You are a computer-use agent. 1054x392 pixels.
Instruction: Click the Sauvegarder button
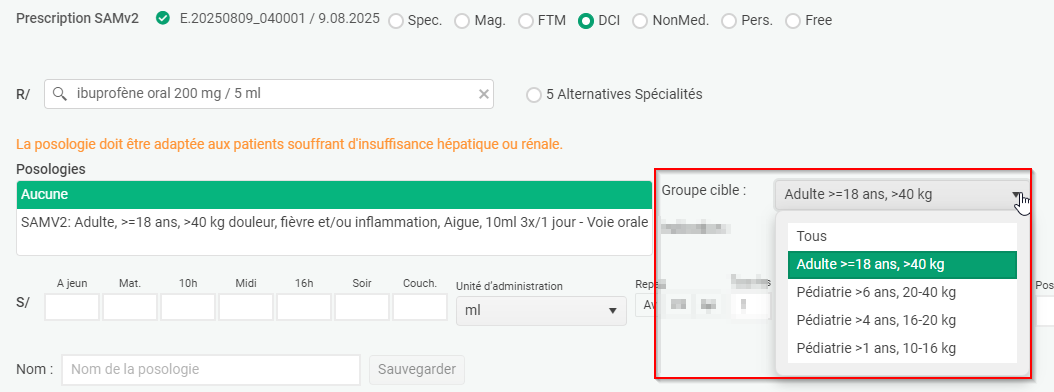point(417,369)
